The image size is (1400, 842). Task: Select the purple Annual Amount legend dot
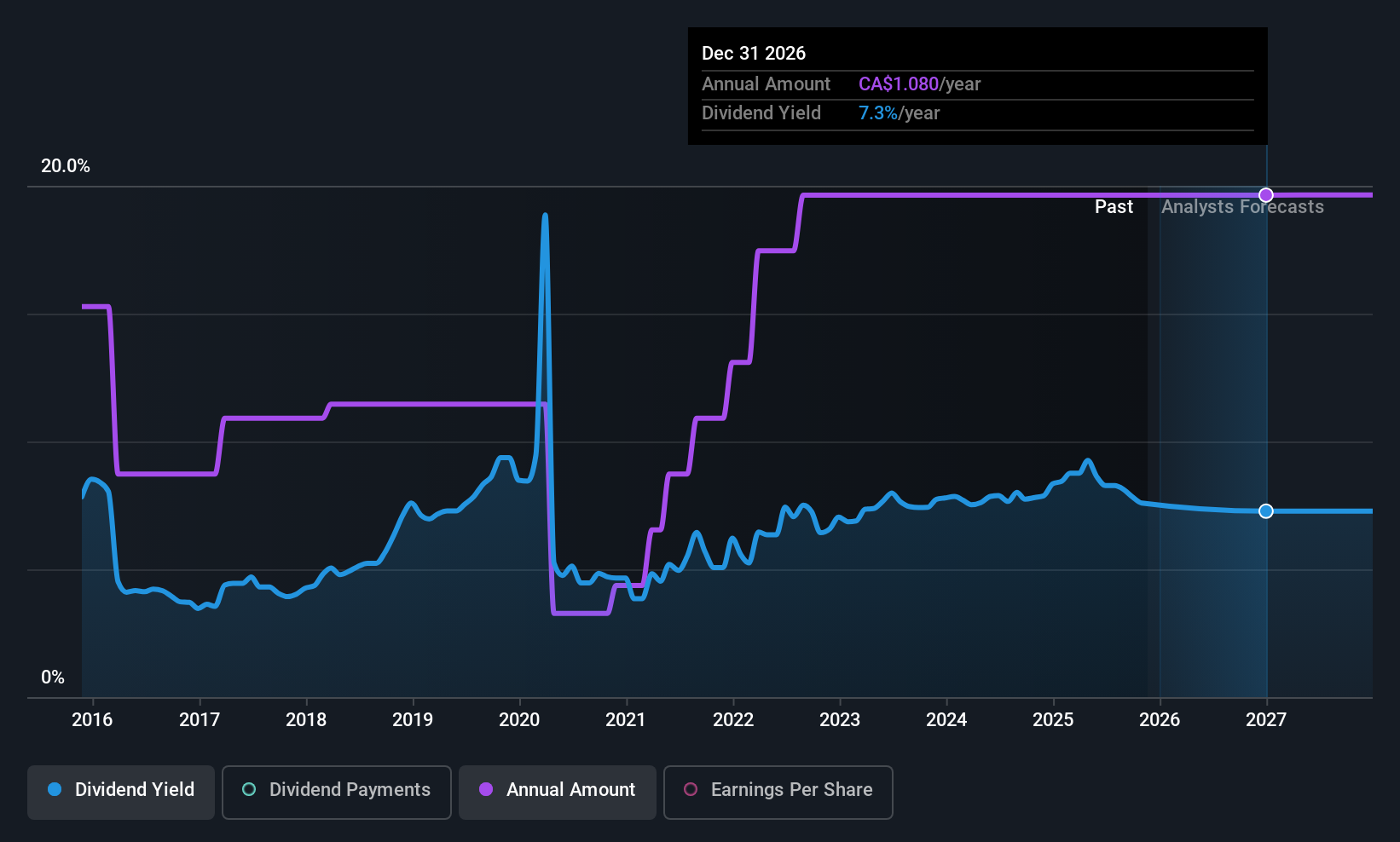[x=485, y=790]
